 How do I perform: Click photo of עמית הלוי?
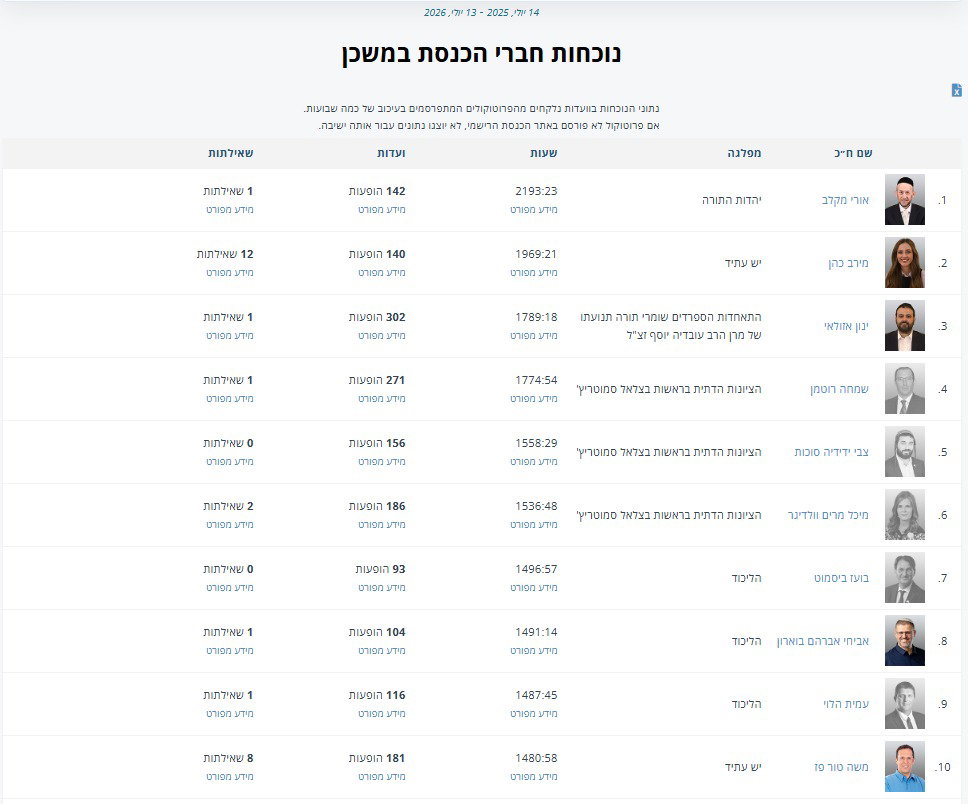(x=904, y=703)
